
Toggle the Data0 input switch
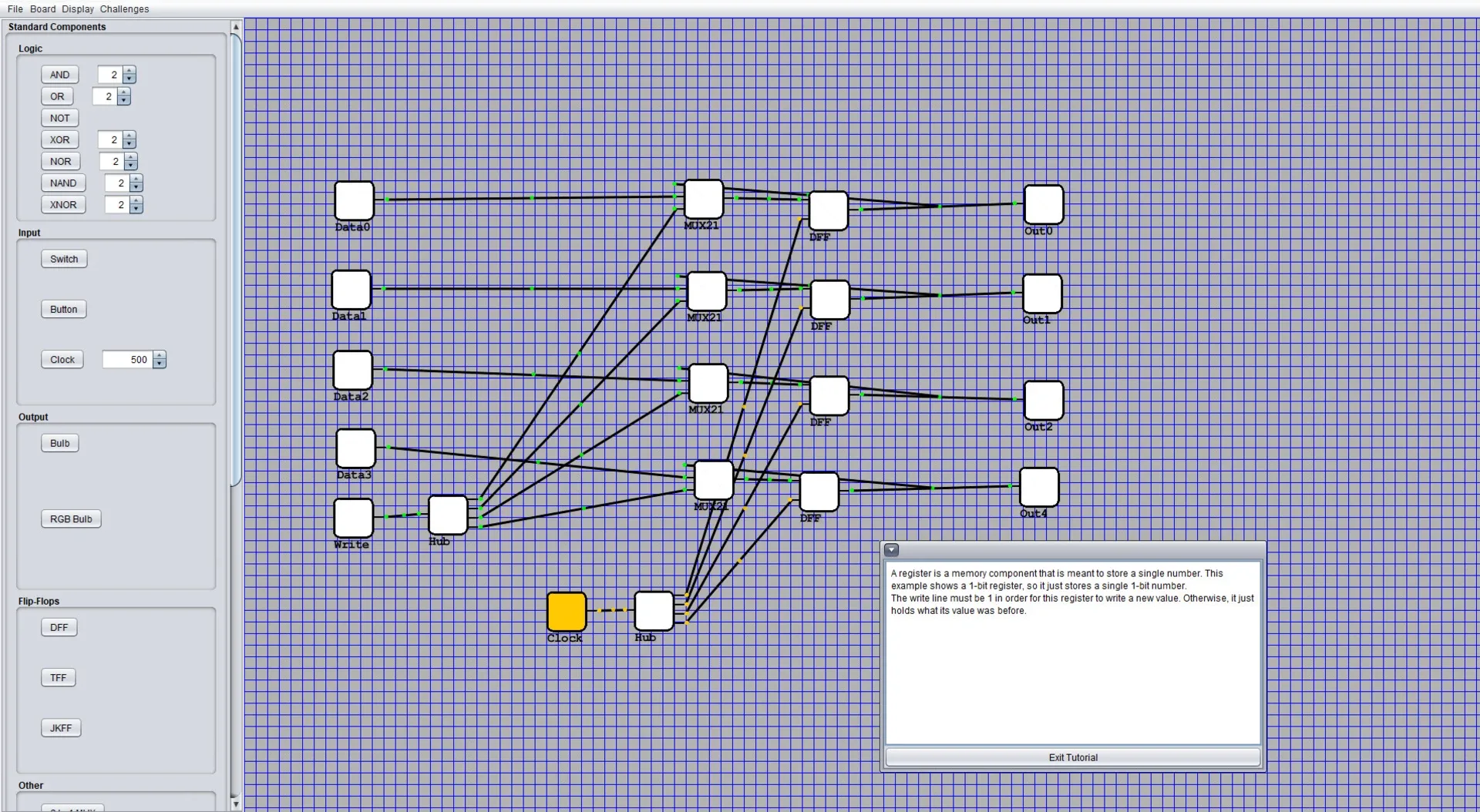354,200
